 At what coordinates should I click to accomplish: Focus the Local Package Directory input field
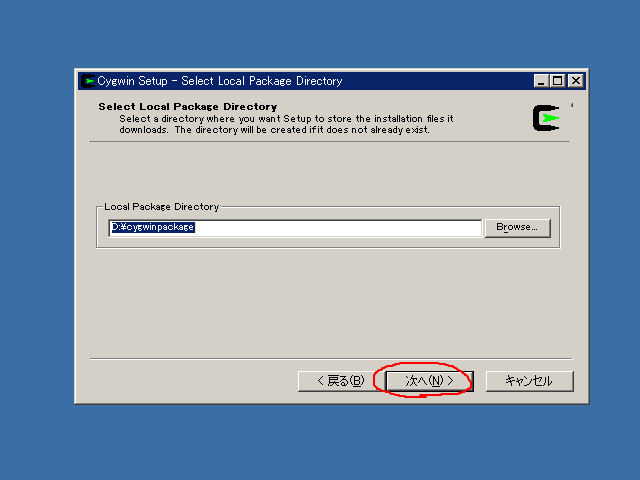[295, 227]
